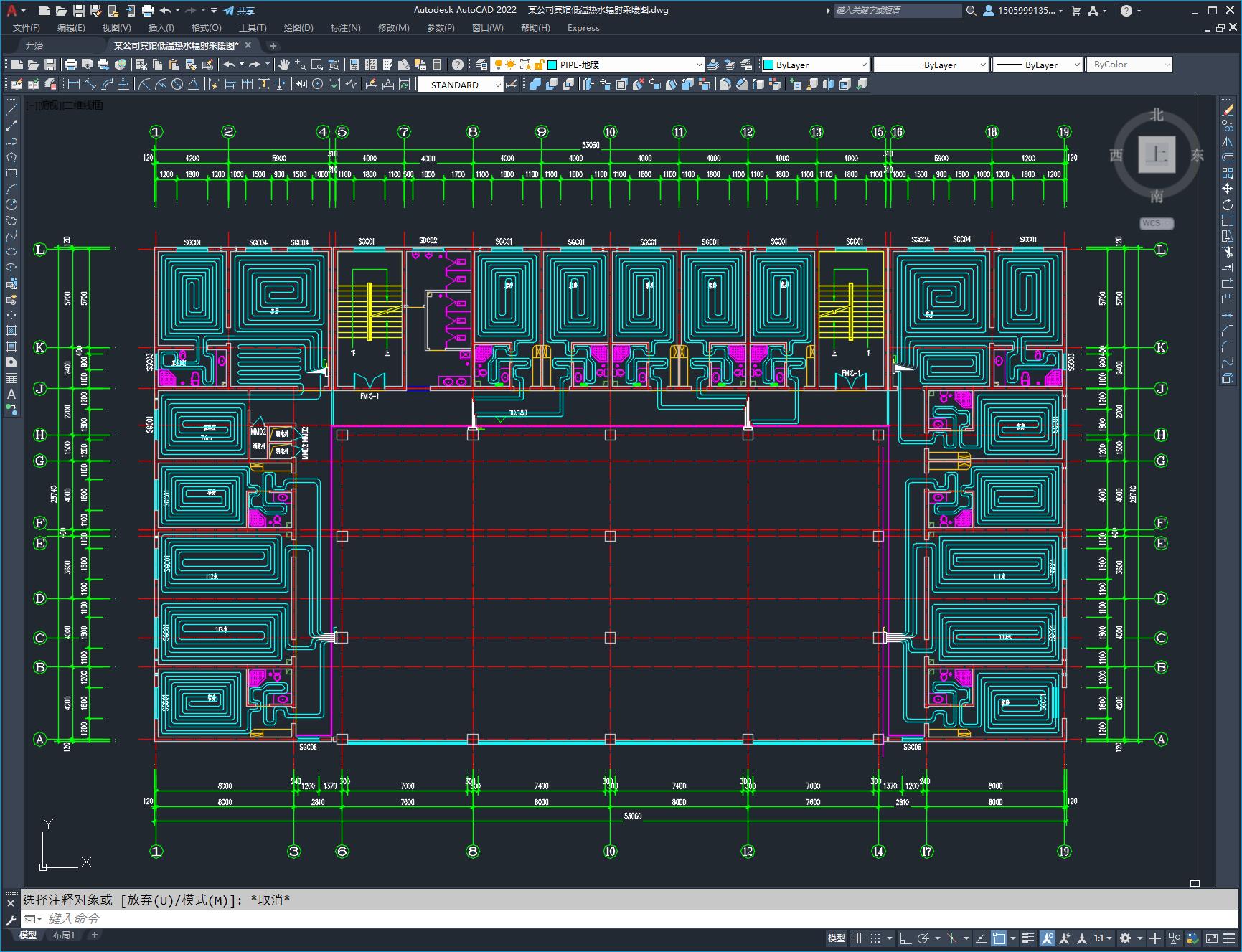Select the Multiline Text A tool

11,394
